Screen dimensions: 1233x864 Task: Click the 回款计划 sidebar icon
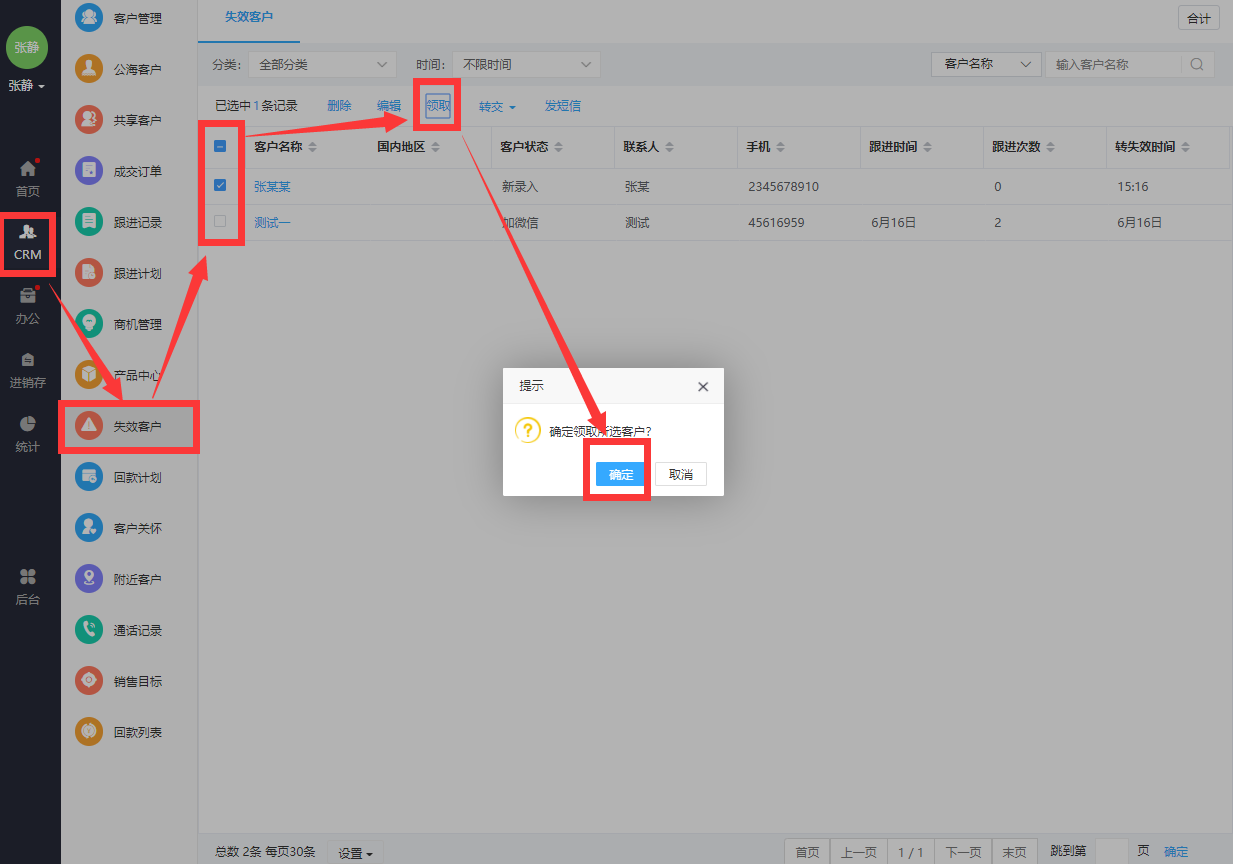[x=89, y=477]
